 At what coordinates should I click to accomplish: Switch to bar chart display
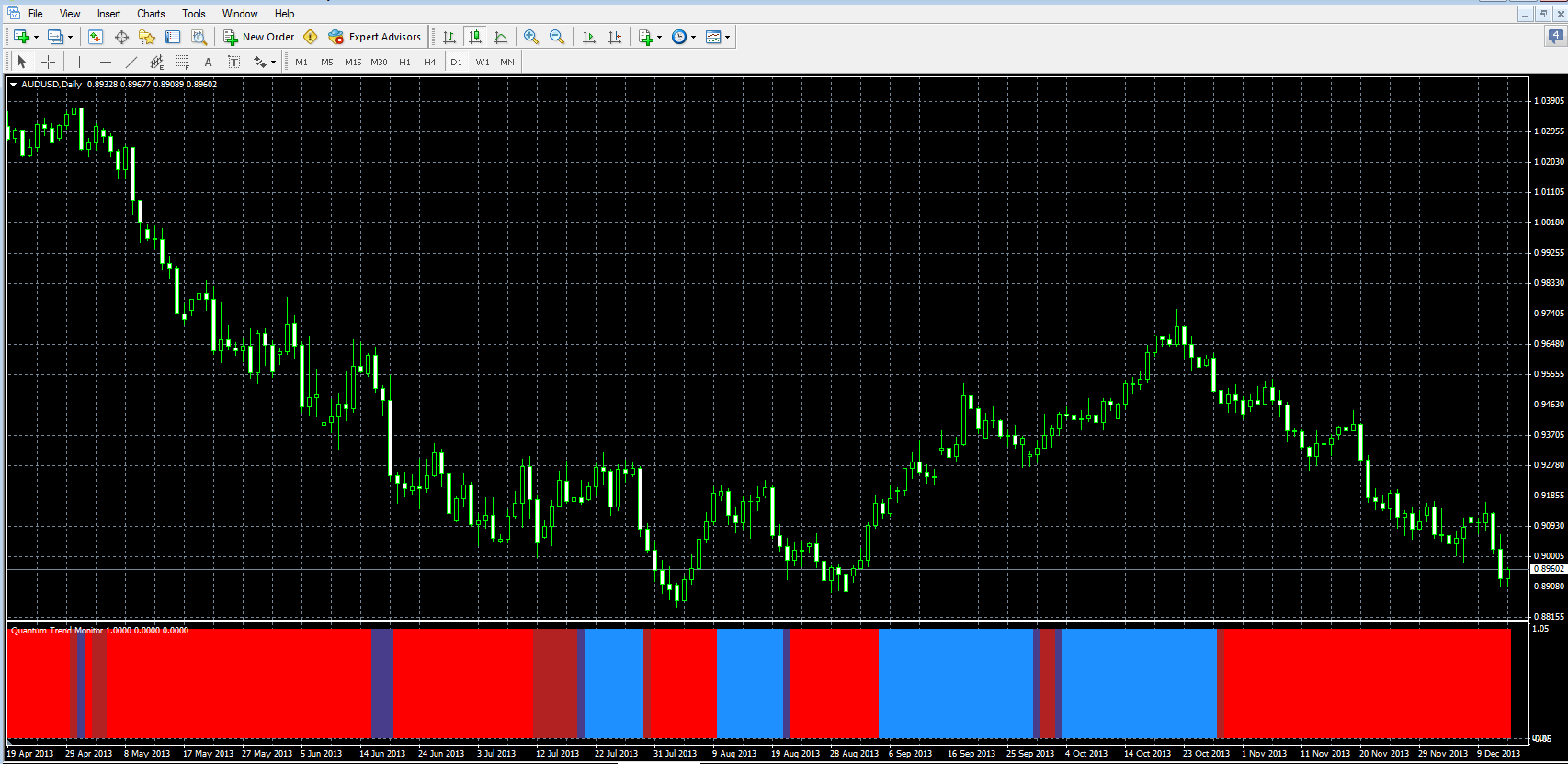pyautogui.click(x=449, y=37)
